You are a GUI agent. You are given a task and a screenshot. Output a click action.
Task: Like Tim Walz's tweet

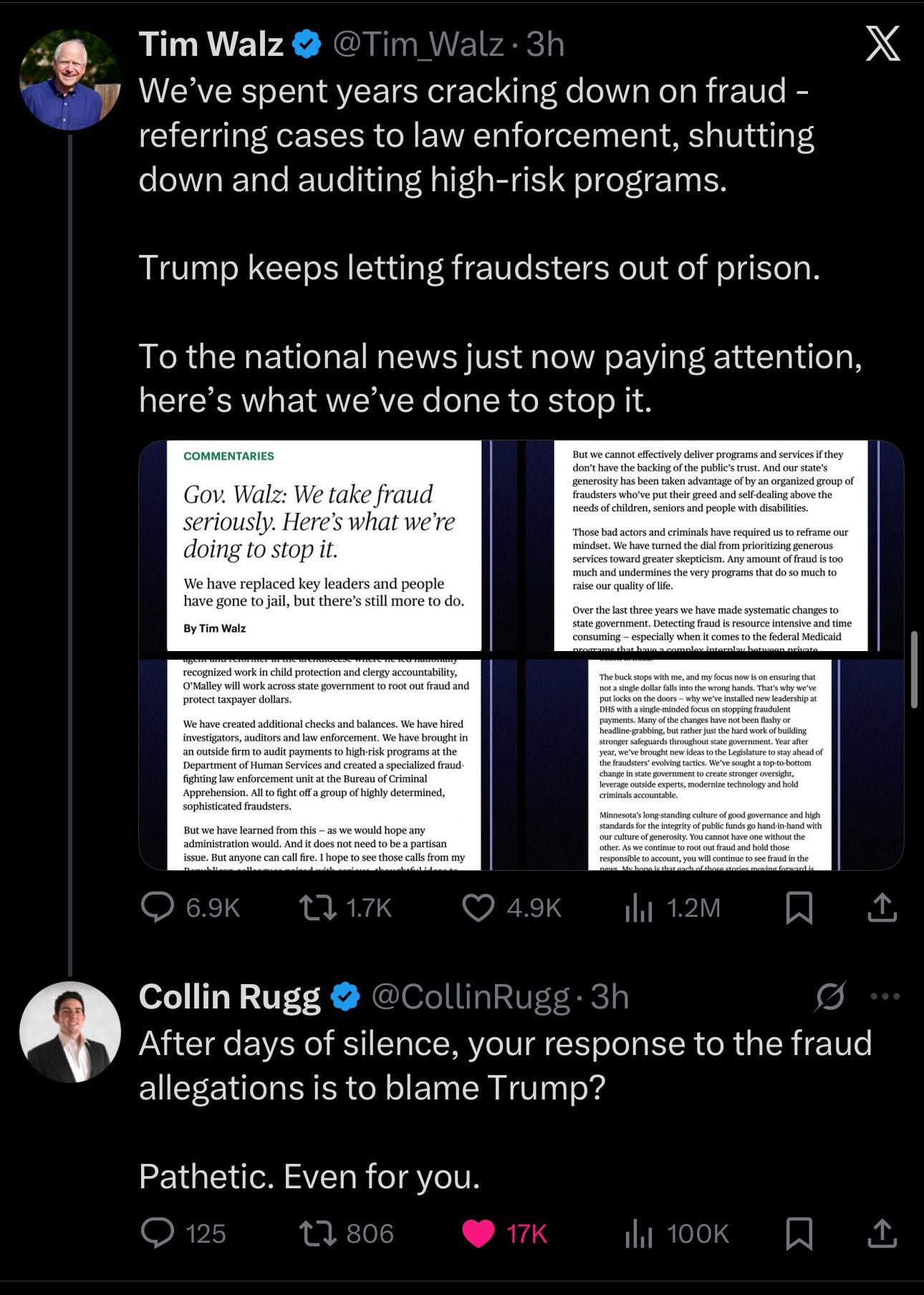[478, 907]
